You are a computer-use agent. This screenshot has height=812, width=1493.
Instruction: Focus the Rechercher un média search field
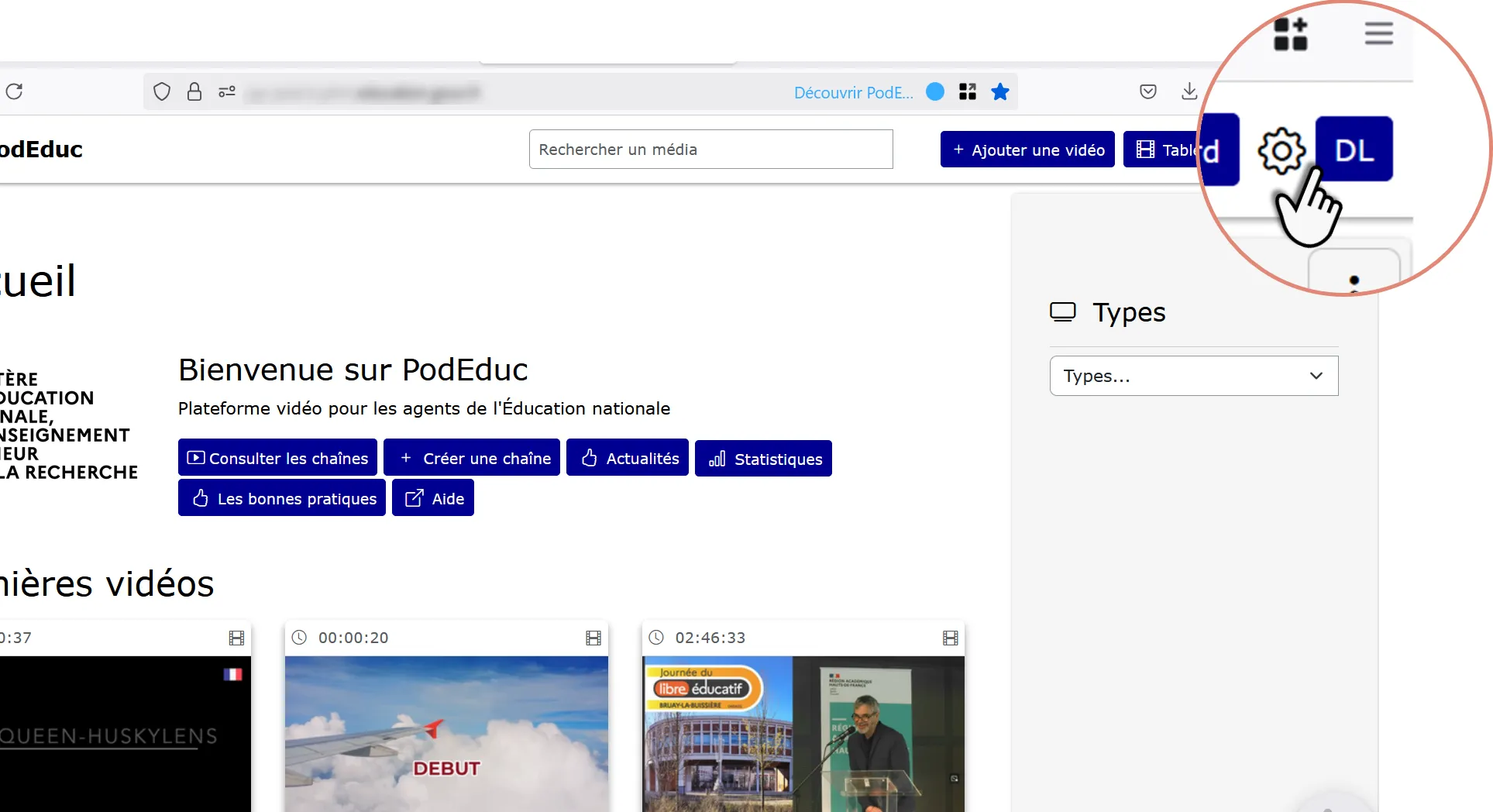pos(710,149)
